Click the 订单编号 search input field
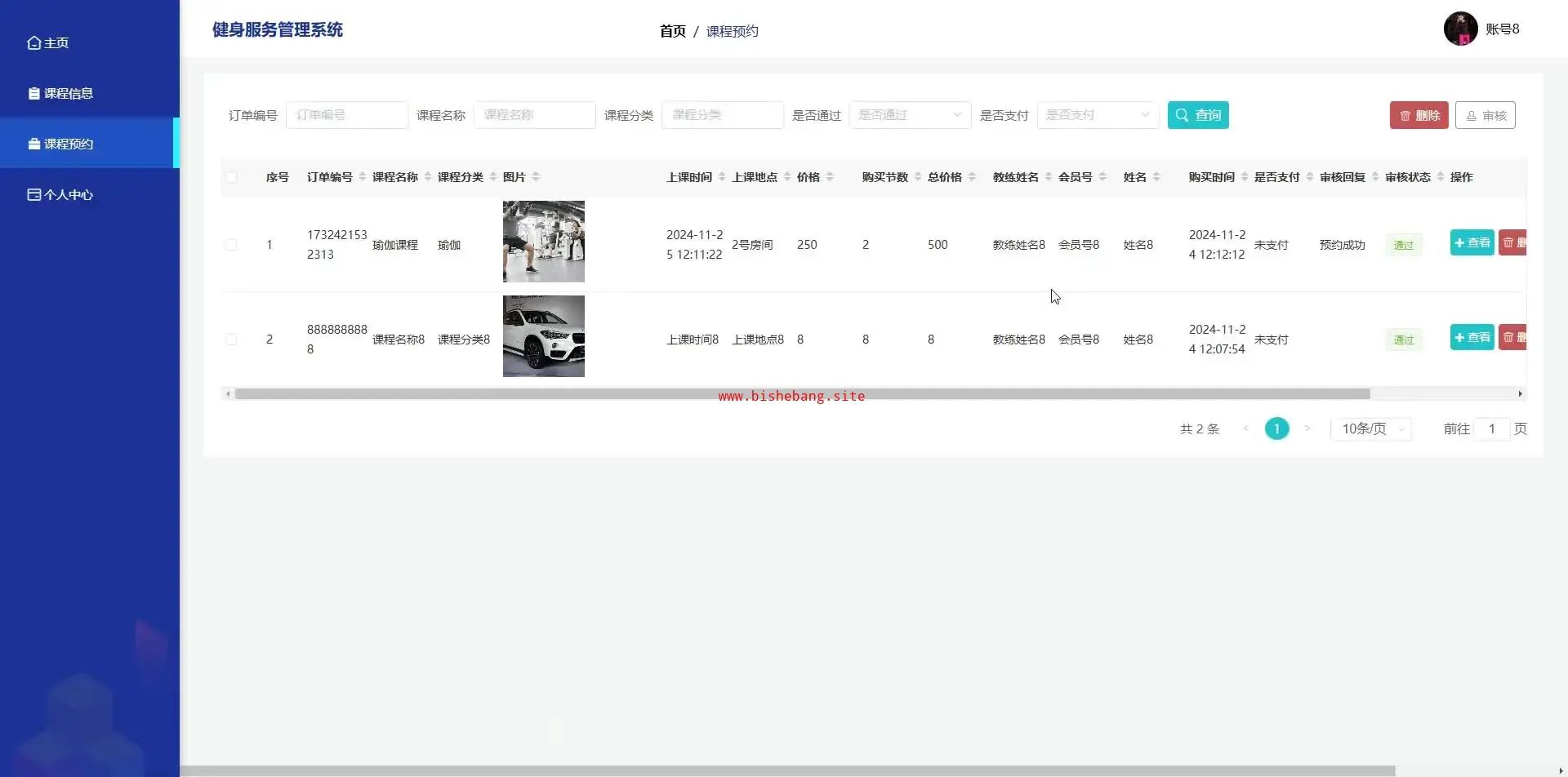Screen dimensions: 1568x777 pyautogui.click(x=347, y=115)
